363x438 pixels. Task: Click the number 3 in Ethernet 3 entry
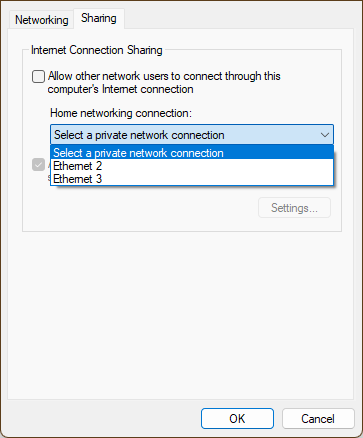pyautogui.click(x=98, y=179)
